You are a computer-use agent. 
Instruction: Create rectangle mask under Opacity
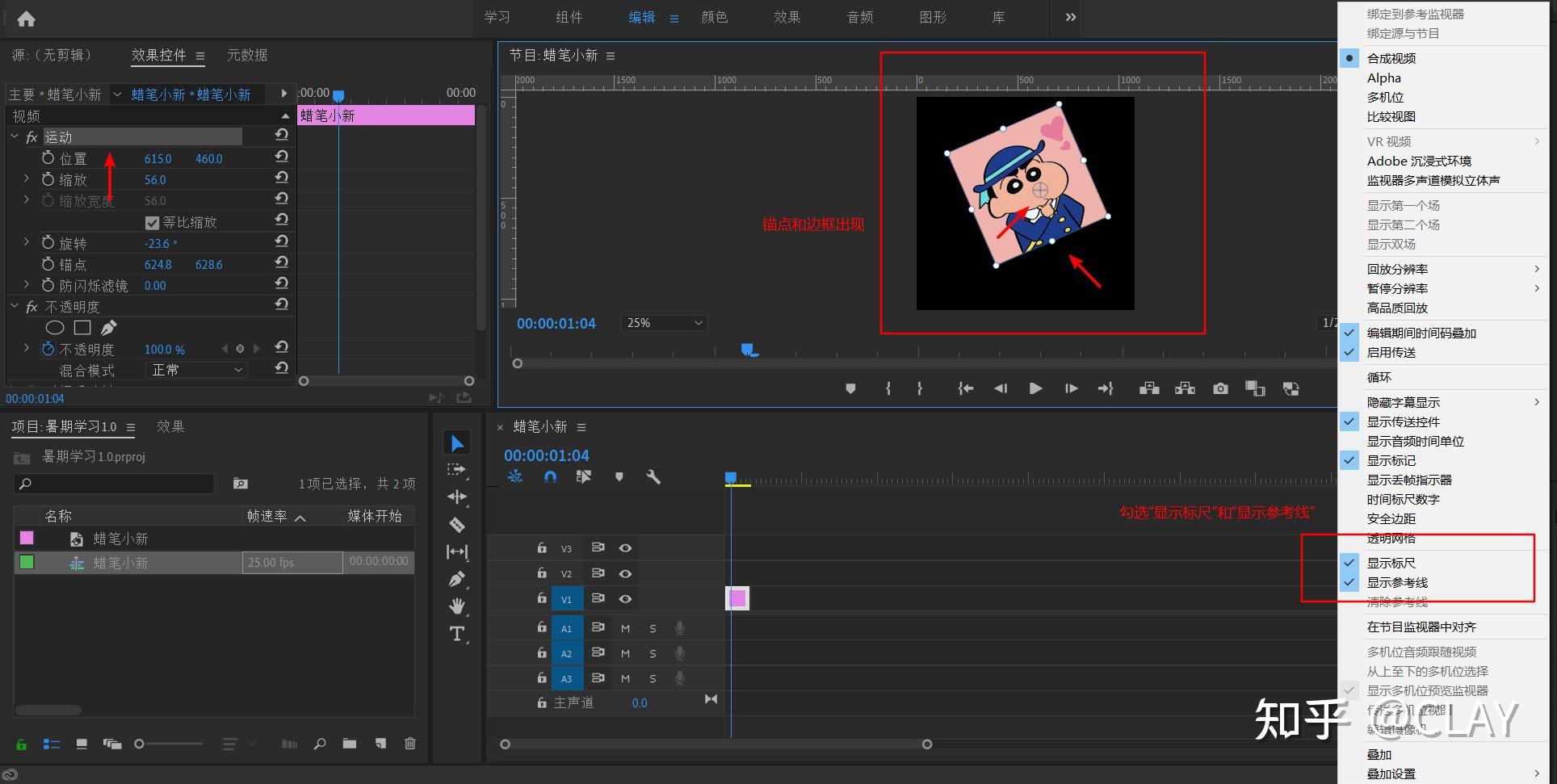82,328
